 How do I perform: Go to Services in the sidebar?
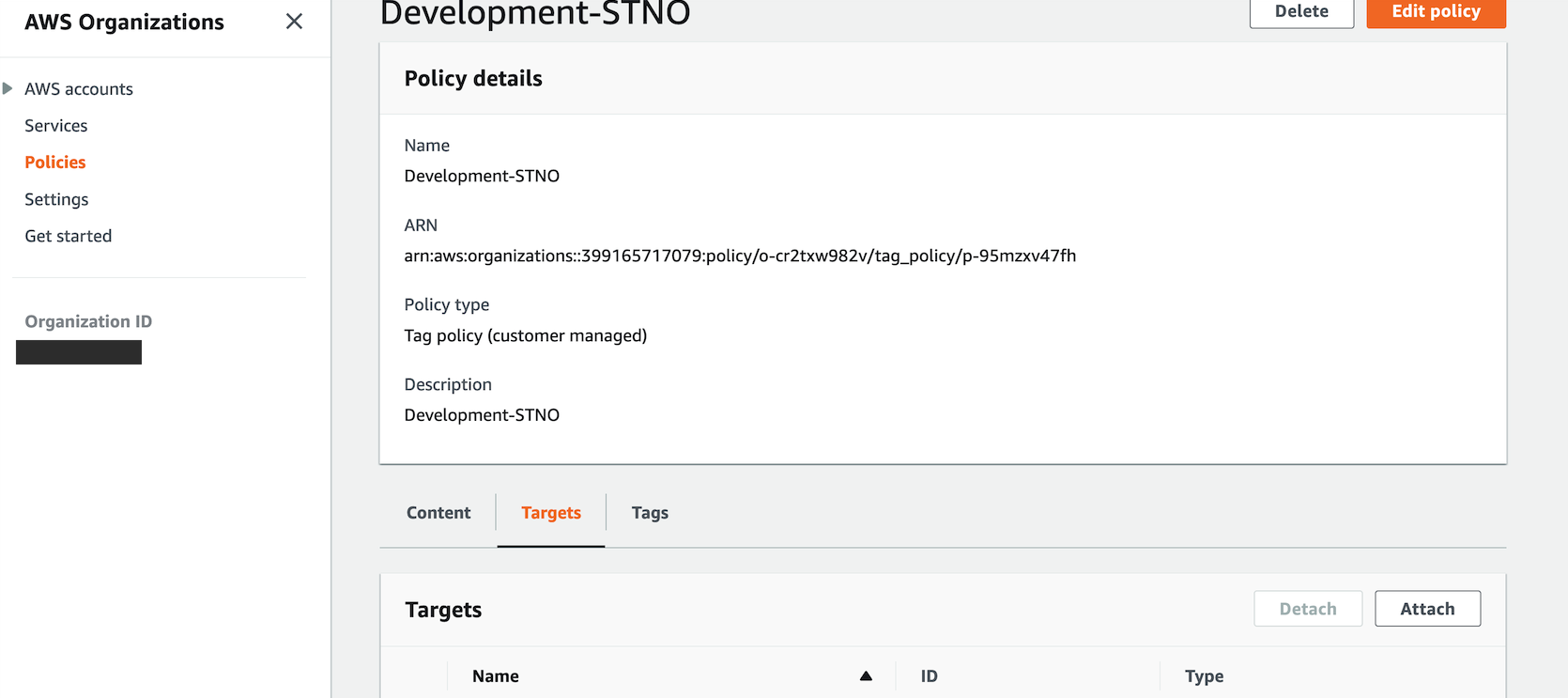click(56, 126)
